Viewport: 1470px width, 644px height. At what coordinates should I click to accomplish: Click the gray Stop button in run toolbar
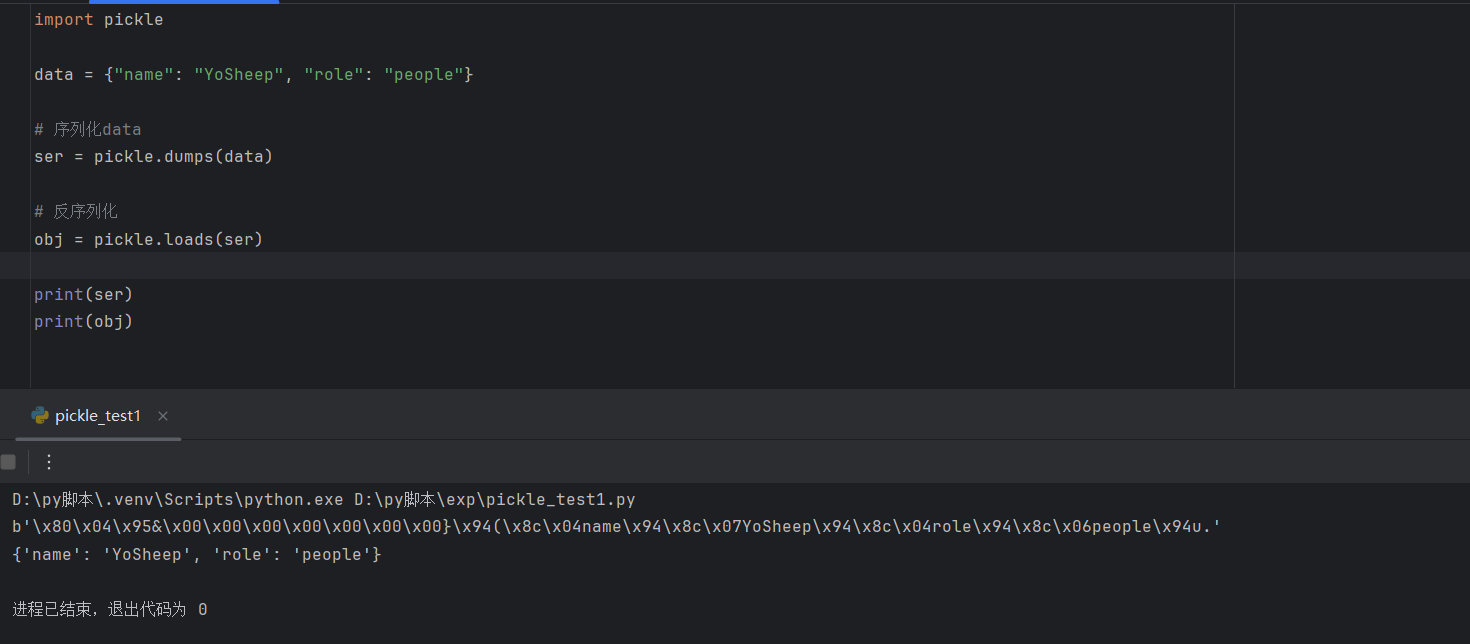tap(8, 462)
